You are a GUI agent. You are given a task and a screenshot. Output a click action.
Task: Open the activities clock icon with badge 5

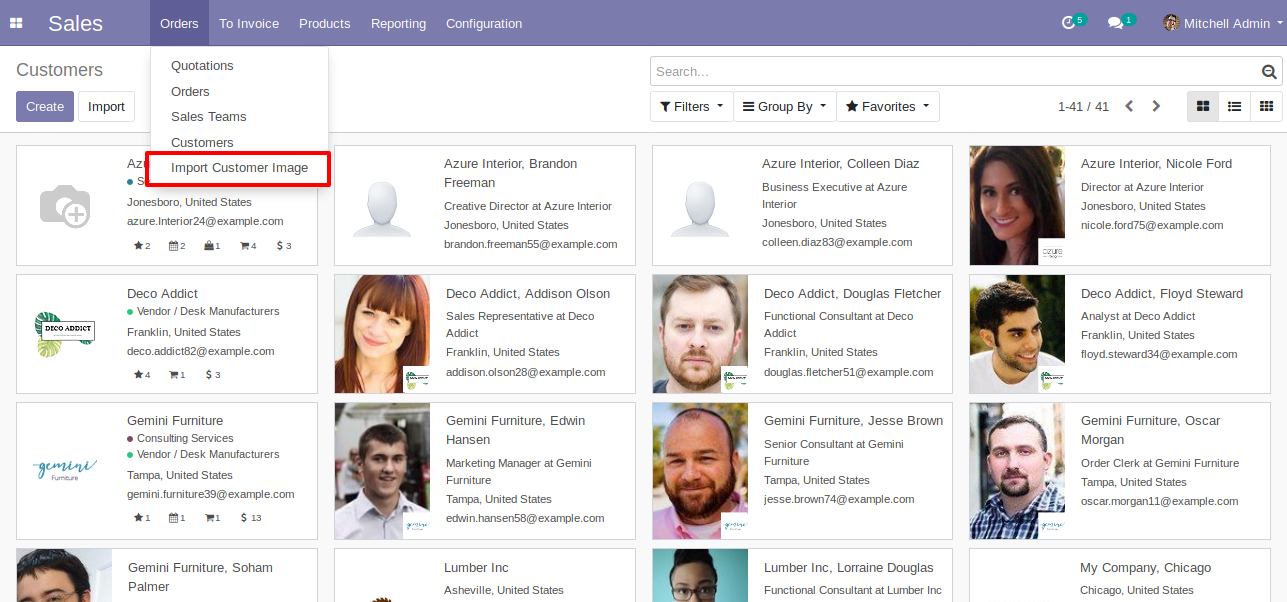click(x=1068, y=23)
